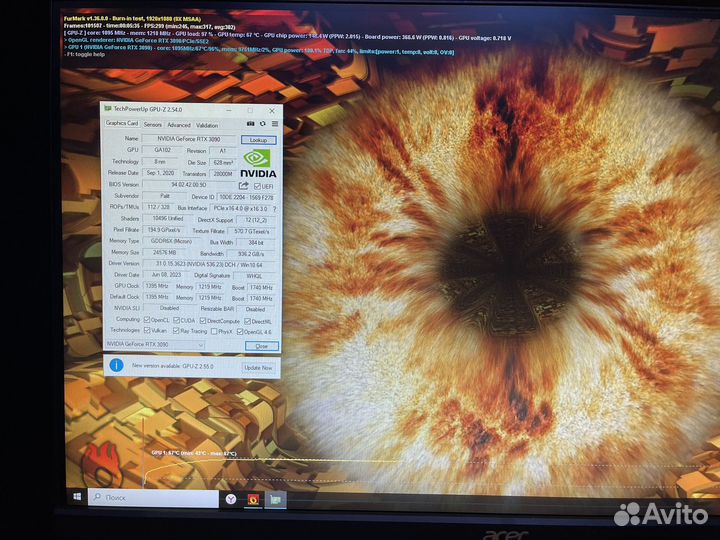
Task: Click the 8 nm Technology value
Action: (160, 162)
